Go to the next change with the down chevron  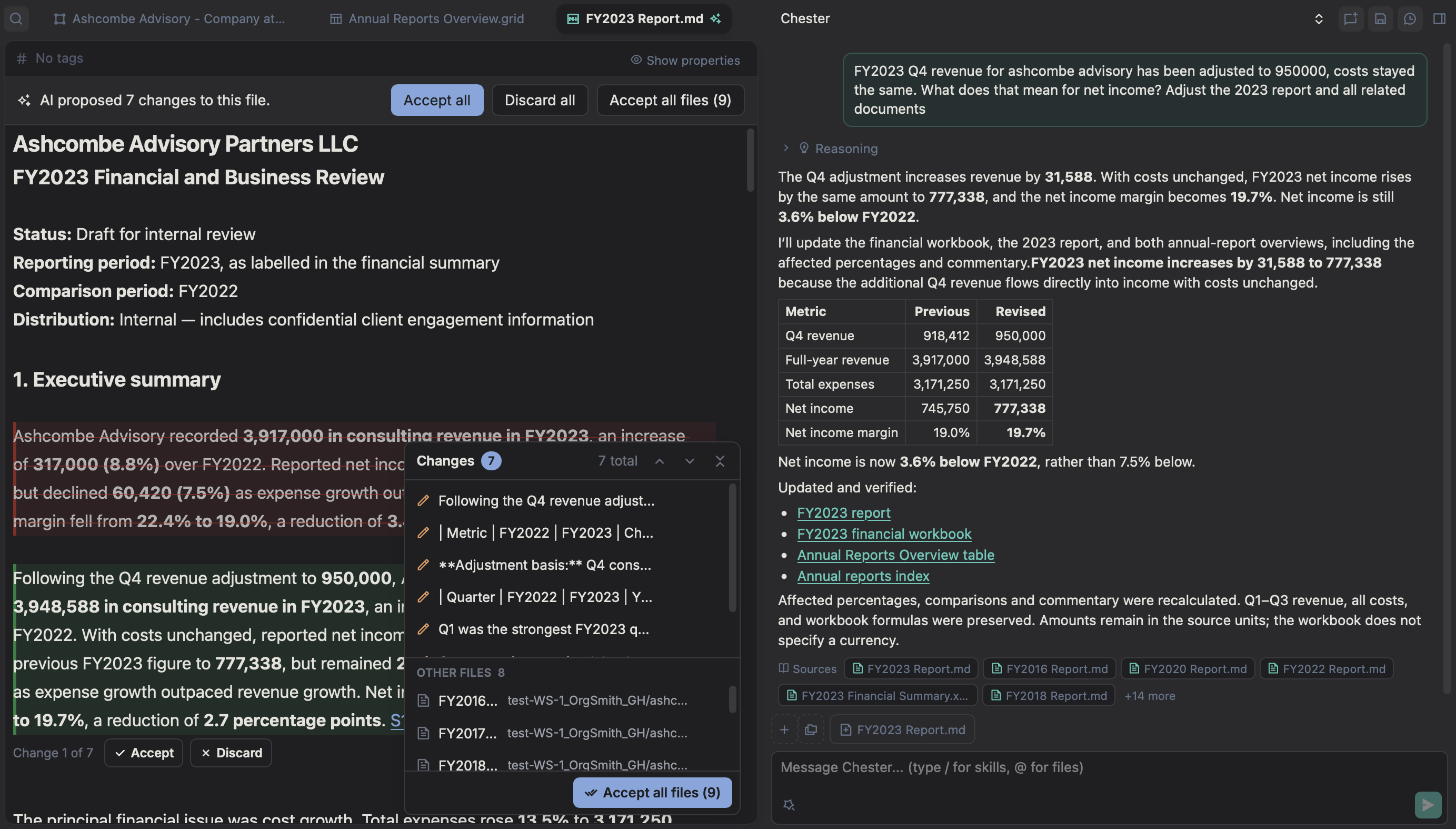click(x=689, y=461)
